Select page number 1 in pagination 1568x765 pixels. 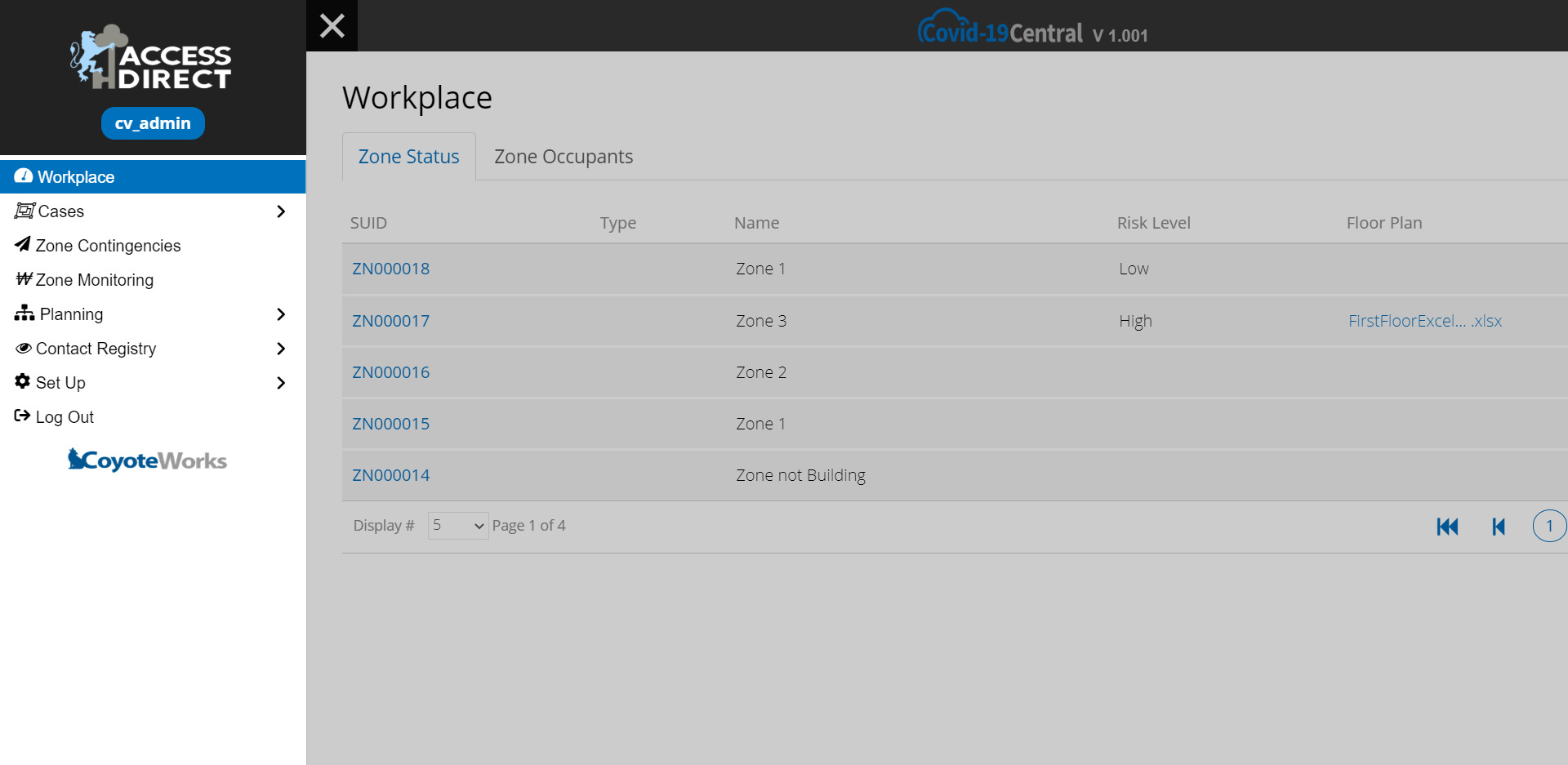point(1548,526)
